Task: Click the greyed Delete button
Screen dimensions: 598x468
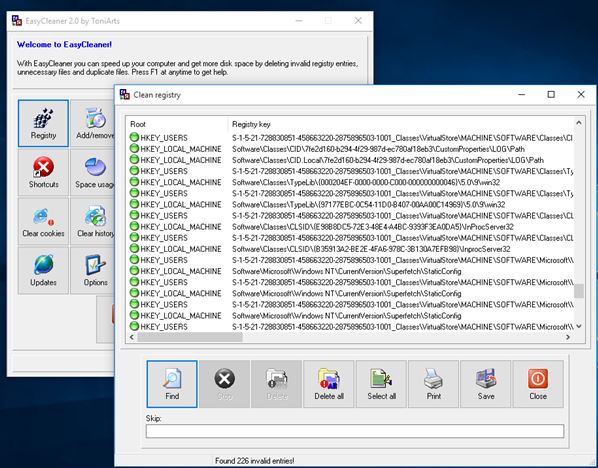Action: [276, 384]
